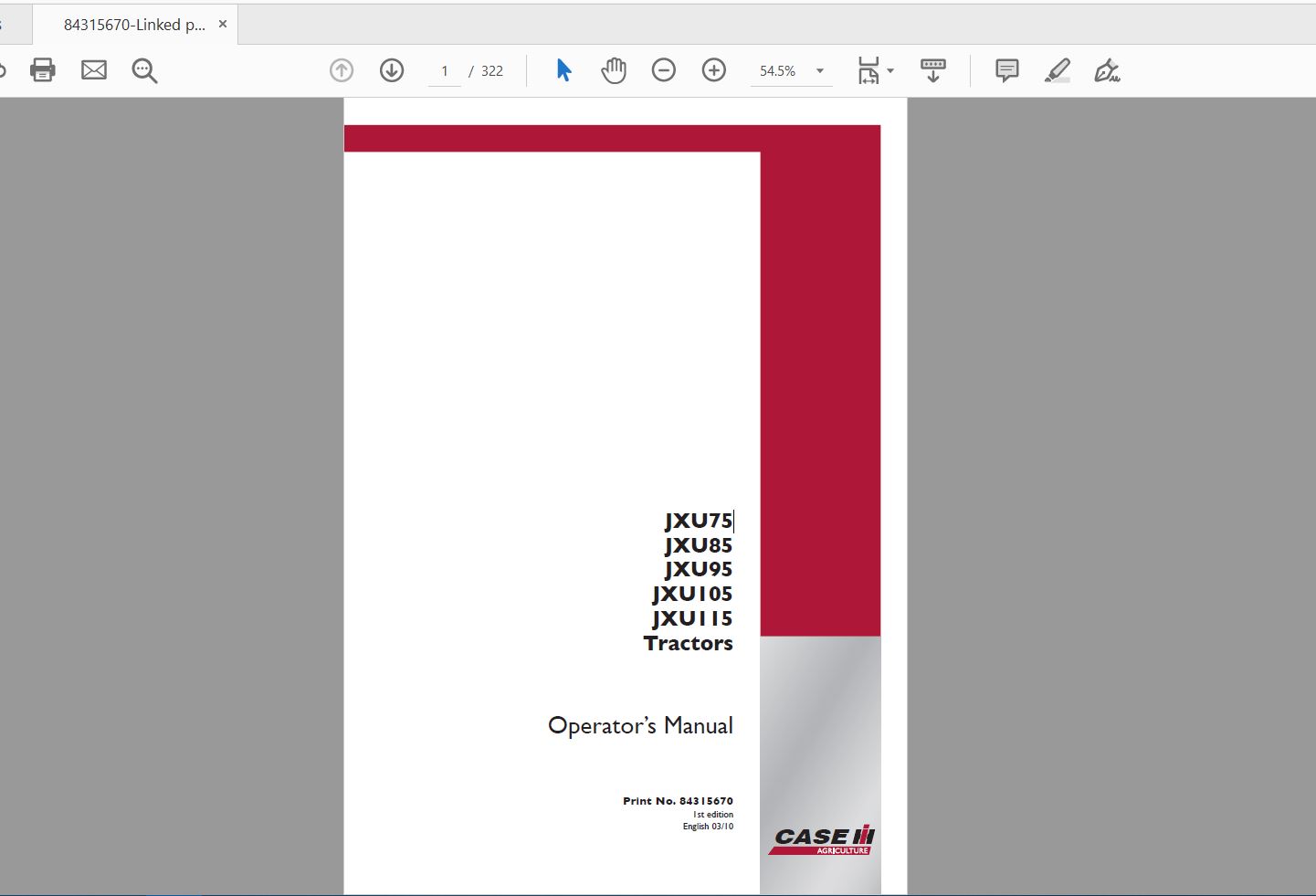Go to previous page arrow
The height and width of the screenshot is (896, 1316).
pyautogui.click(x=342, y=70)
